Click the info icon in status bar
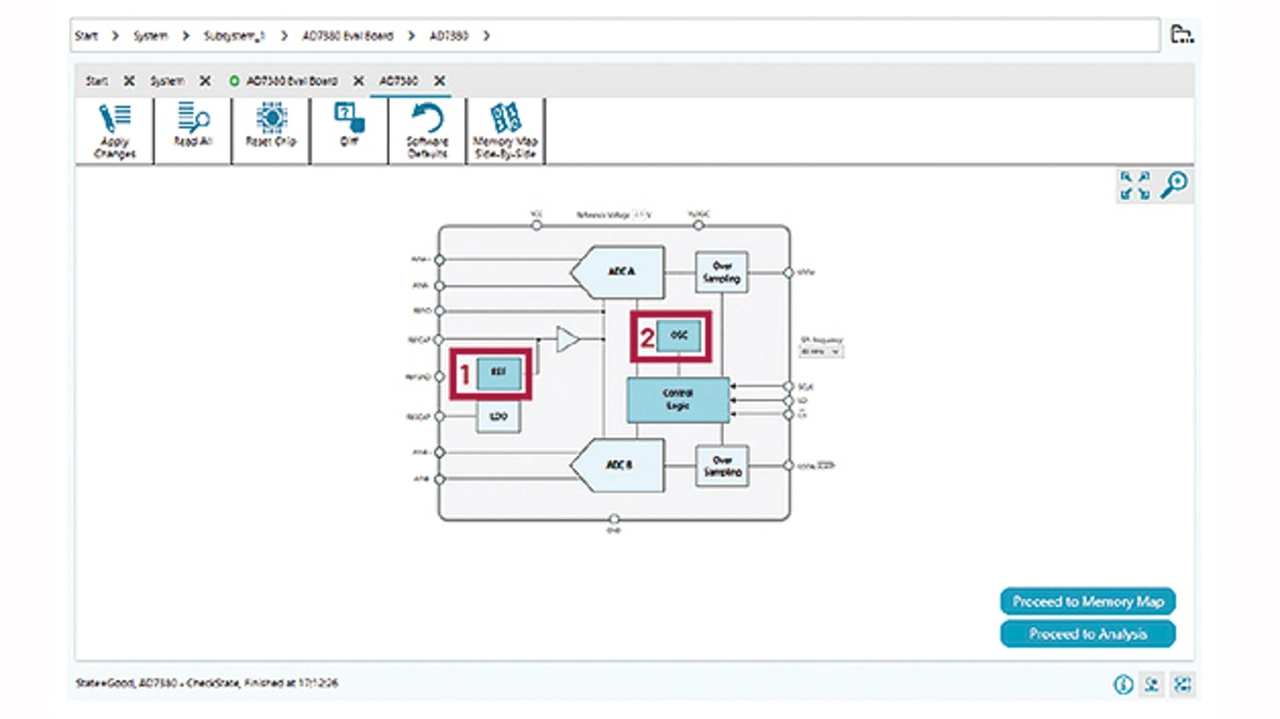 [x=1123, y=685]
